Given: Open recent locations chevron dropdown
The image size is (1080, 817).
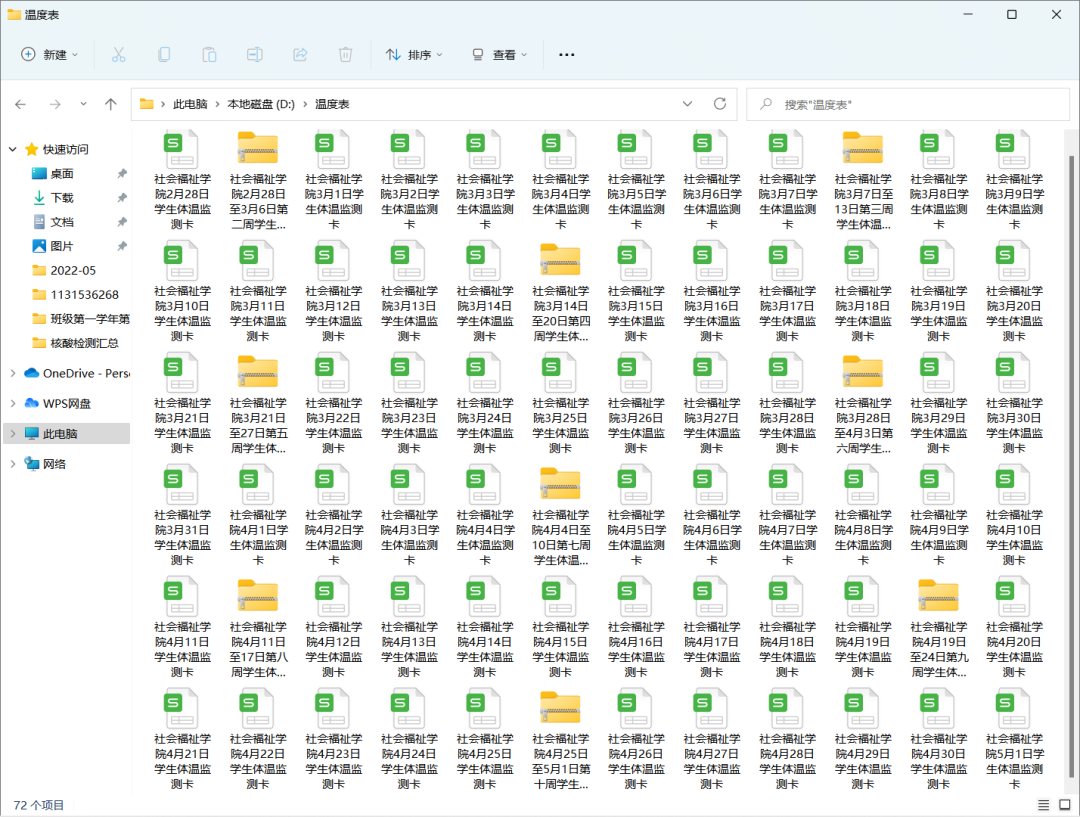Looking at the screenshot, I should coord(83,104).
